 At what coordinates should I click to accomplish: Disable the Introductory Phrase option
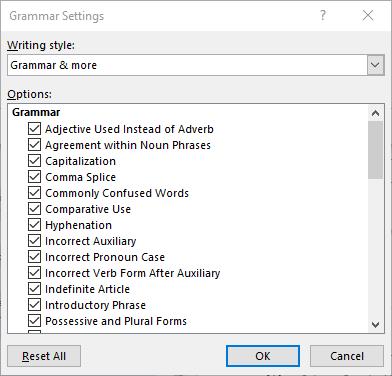coord(35,305)
